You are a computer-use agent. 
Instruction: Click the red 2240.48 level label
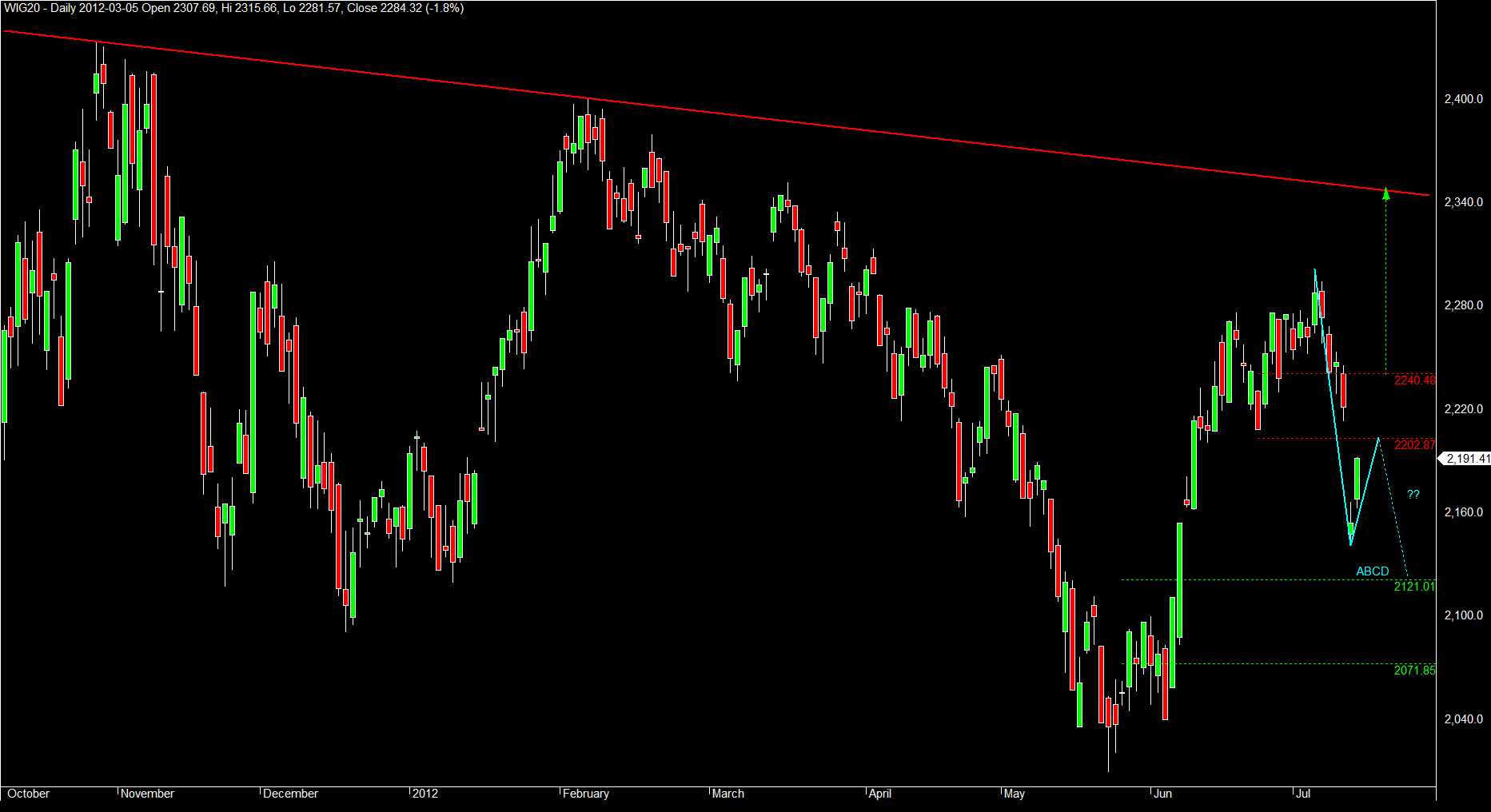point(1415,380)
